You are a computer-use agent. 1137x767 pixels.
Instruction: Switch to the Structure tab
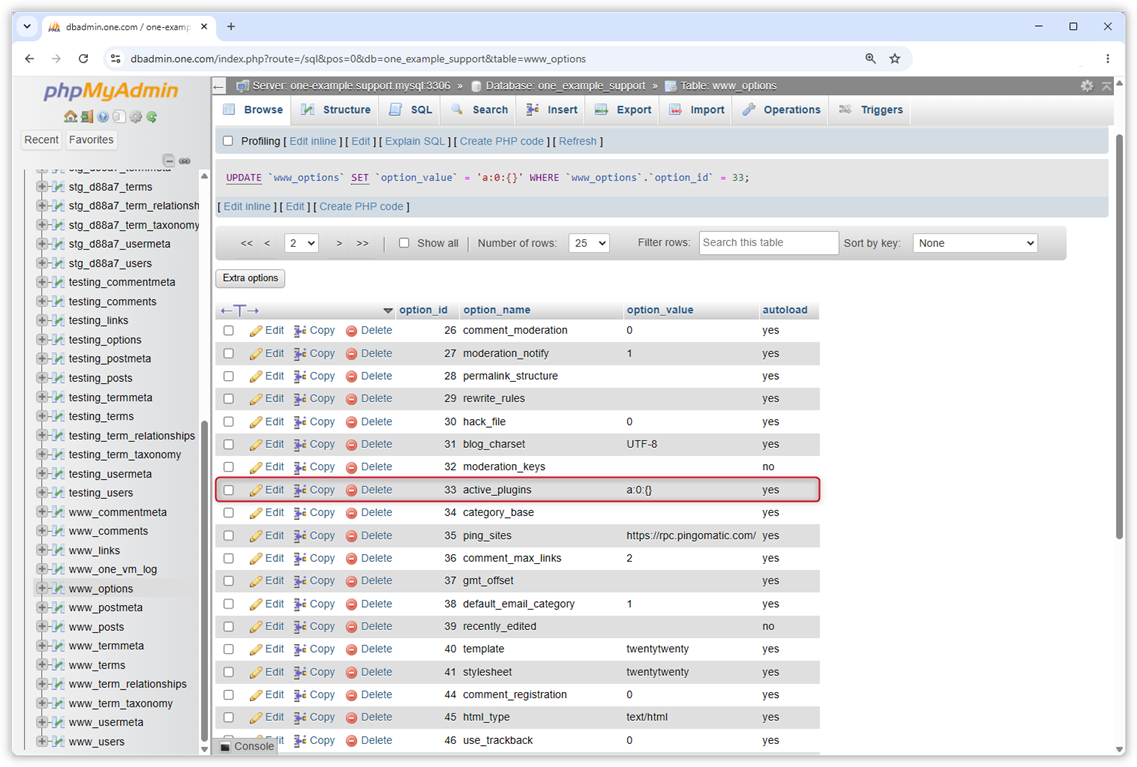[x=336, y=109]
